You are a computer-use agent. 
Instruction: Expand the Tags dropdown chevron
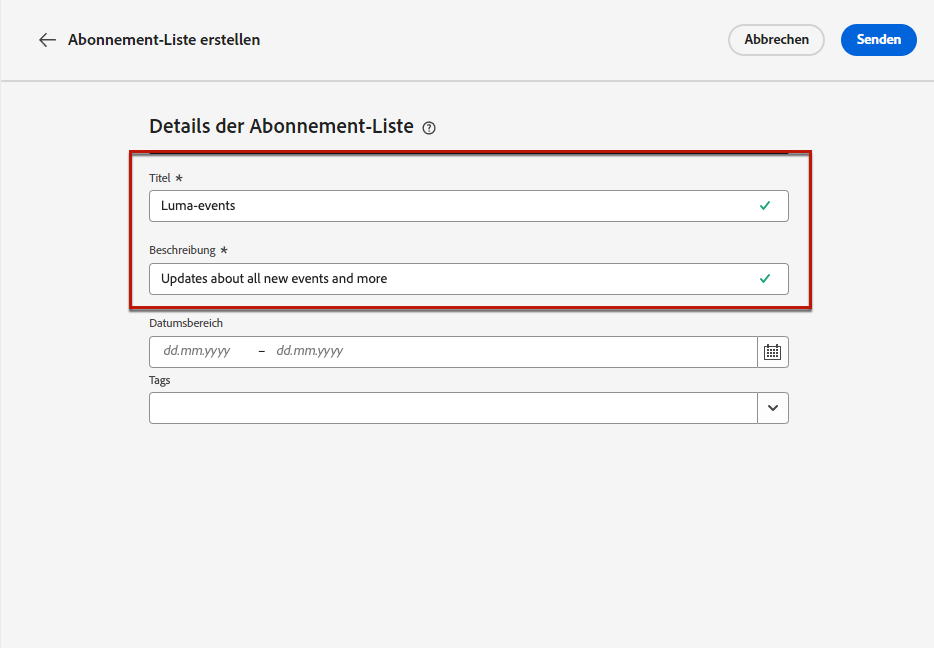pos(773,408)
